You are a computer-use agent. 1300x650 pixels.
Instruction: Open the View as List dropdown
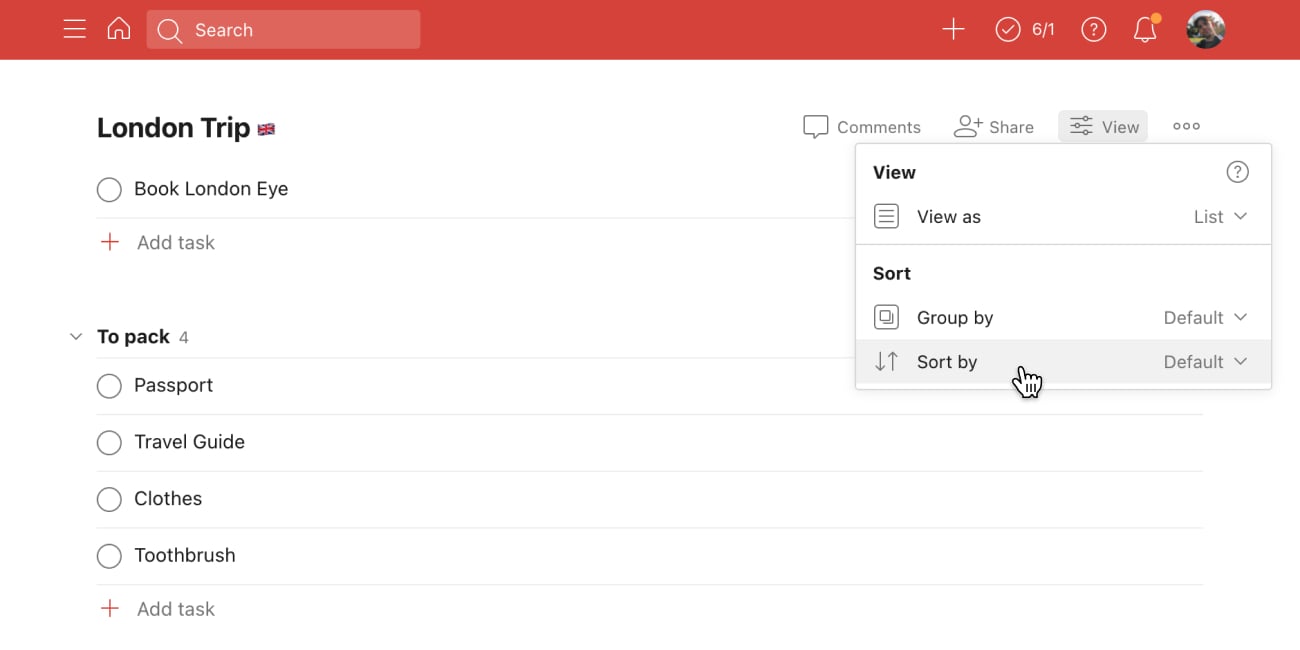tap(1221, 216)
